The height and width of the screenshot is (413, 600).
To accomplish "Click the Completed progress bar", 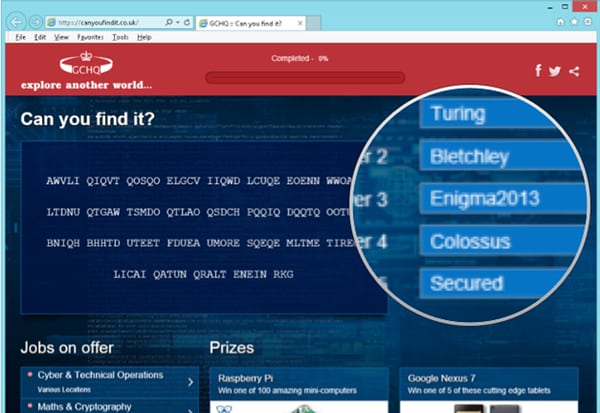I will pos(304,76).
